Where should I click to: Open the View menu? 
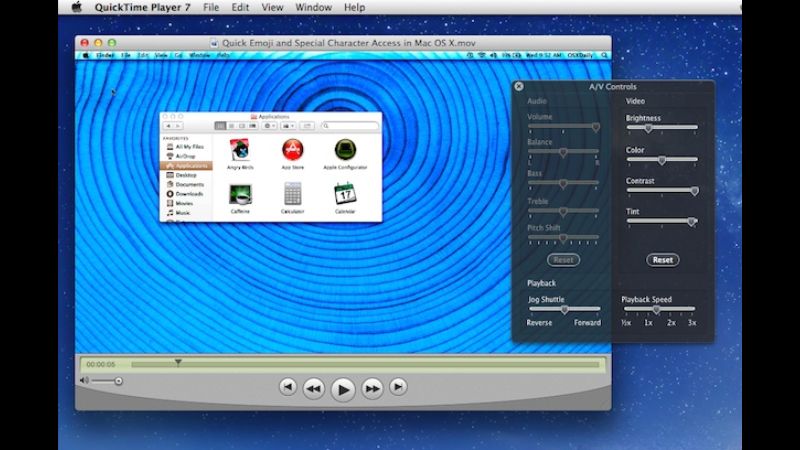tap(272, 7)
